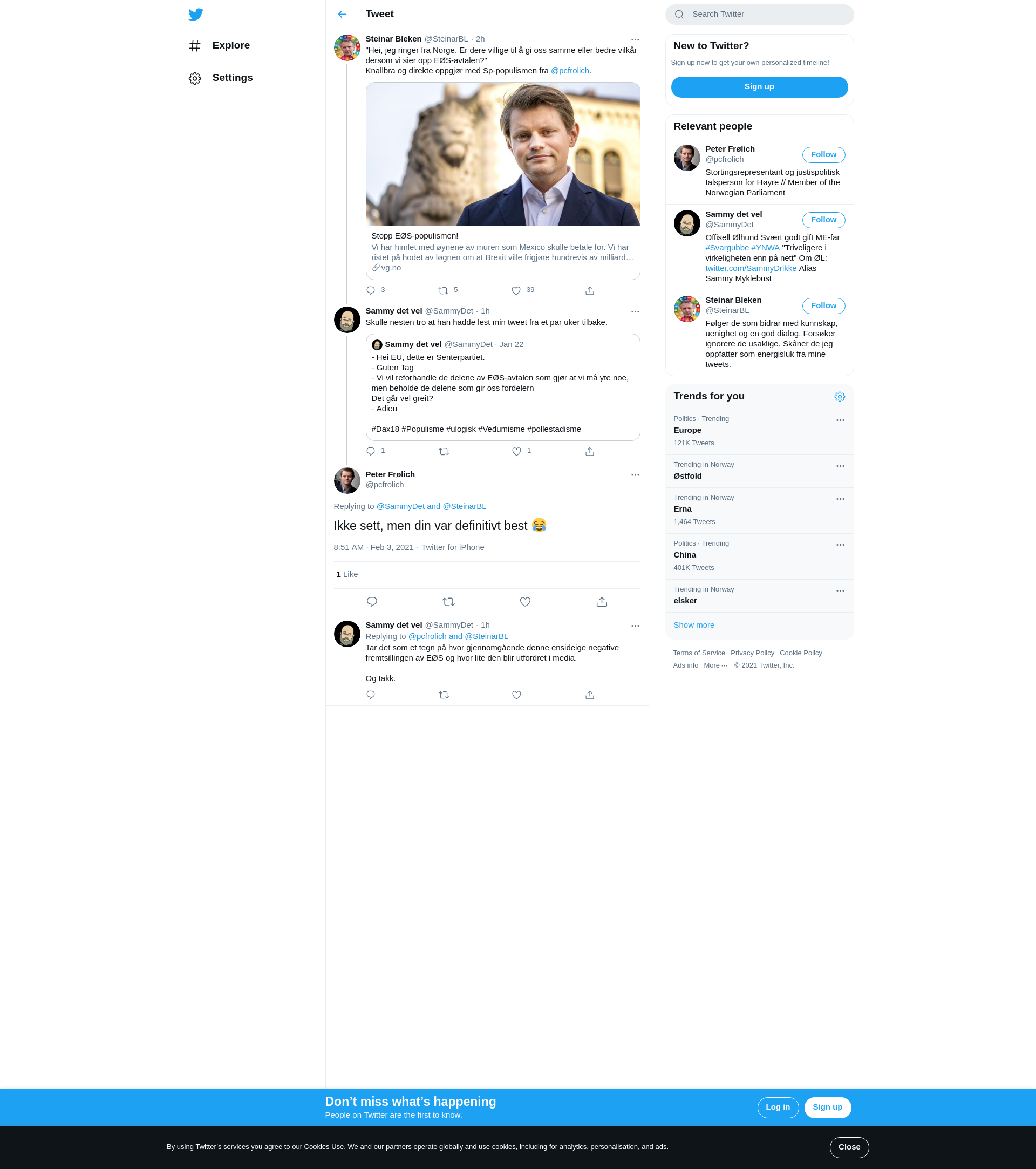
Task: Retweet Sammy's quote tweet
Action: 444,451
